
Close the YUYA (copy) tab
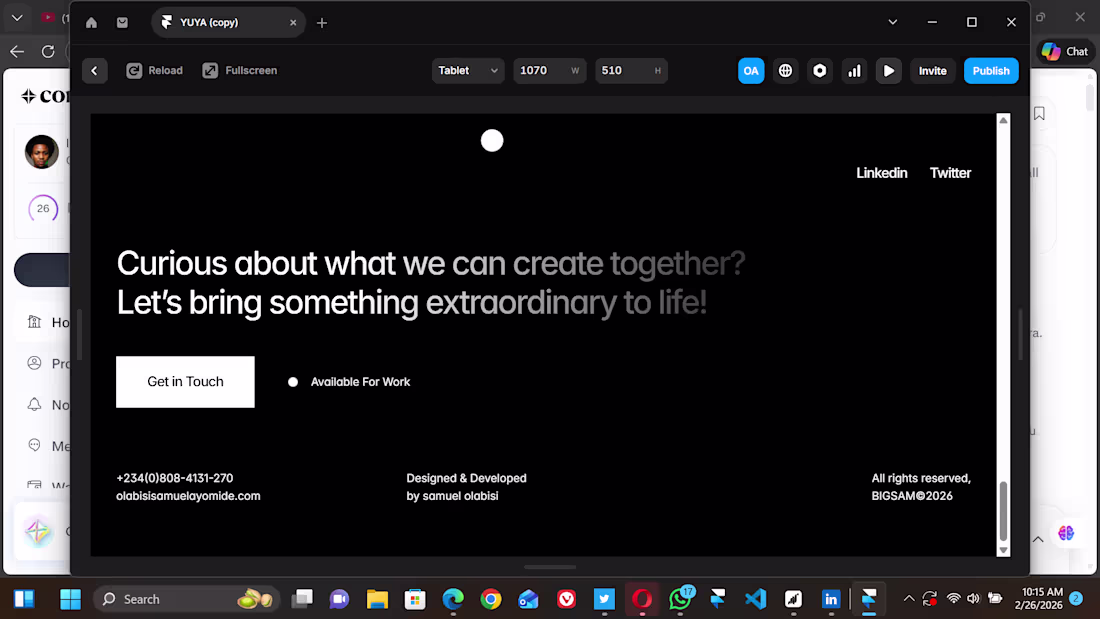pyautogui.click(x=293, y=22)
